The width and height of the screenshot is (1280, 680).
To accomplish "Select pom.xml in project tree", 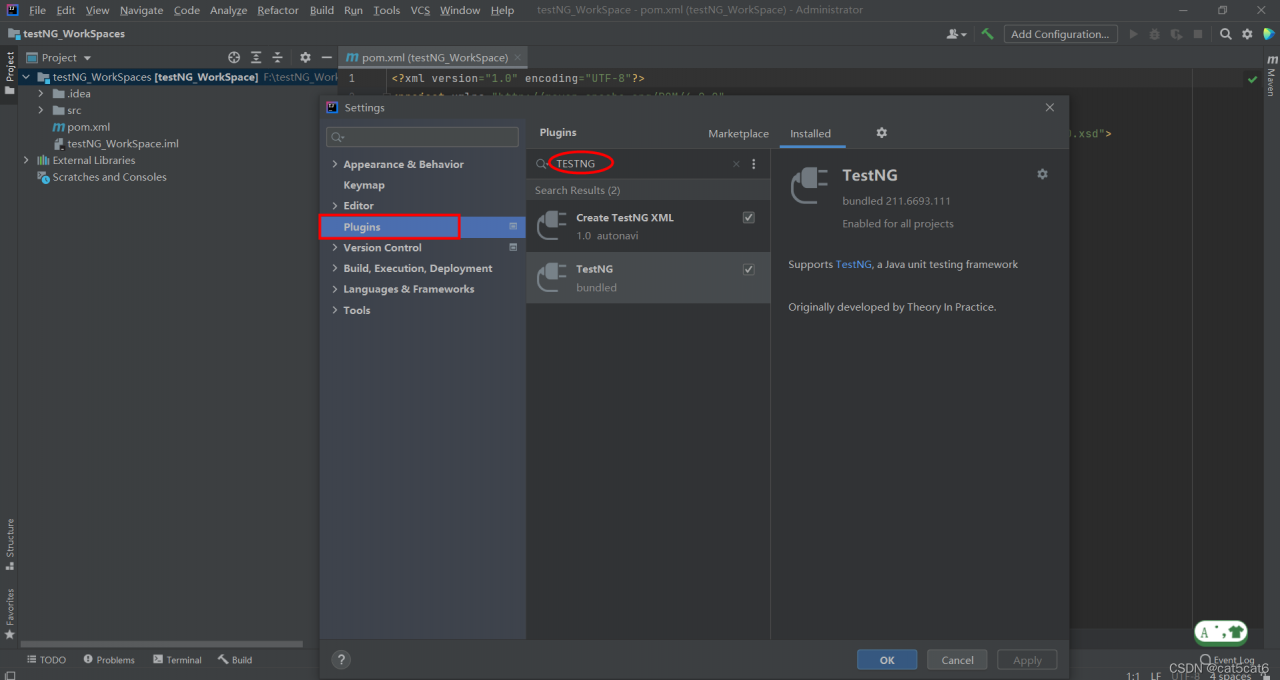I will (88, 127).
